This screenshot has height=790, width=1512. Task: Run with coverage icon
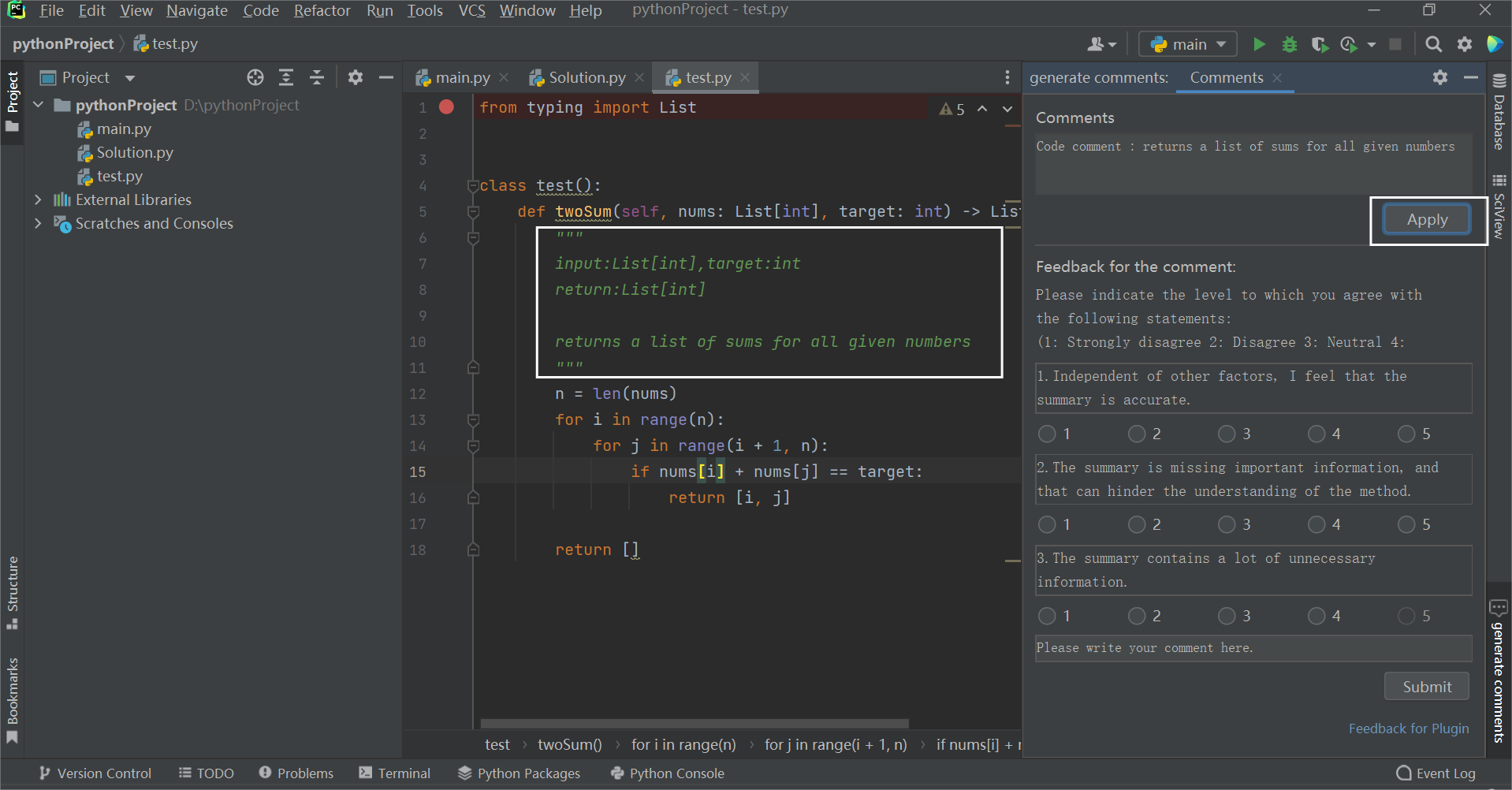(x=1320, y=44)
